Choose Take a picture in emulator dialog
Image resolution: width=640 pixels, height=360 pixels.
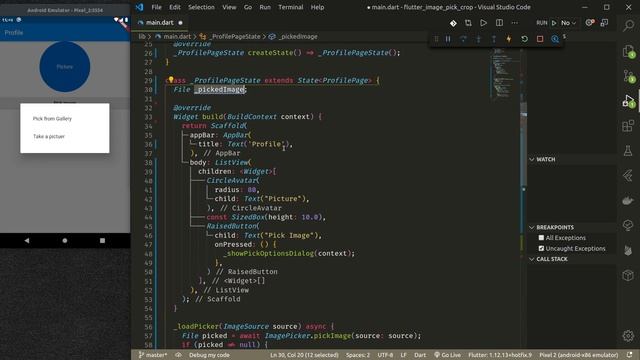click(x=49, y=136)
